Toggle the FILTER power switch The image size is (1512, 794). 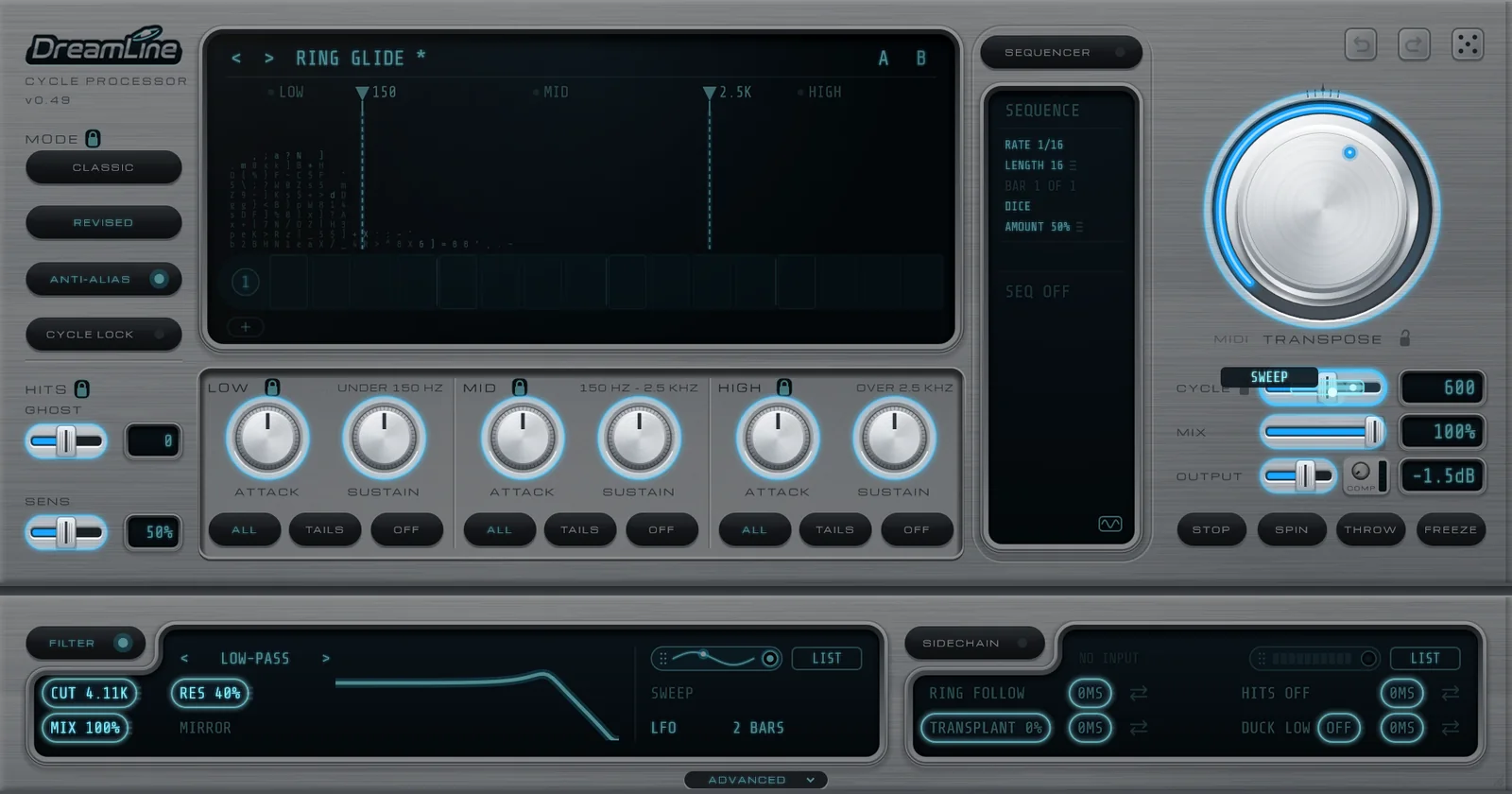click(86, 643)
